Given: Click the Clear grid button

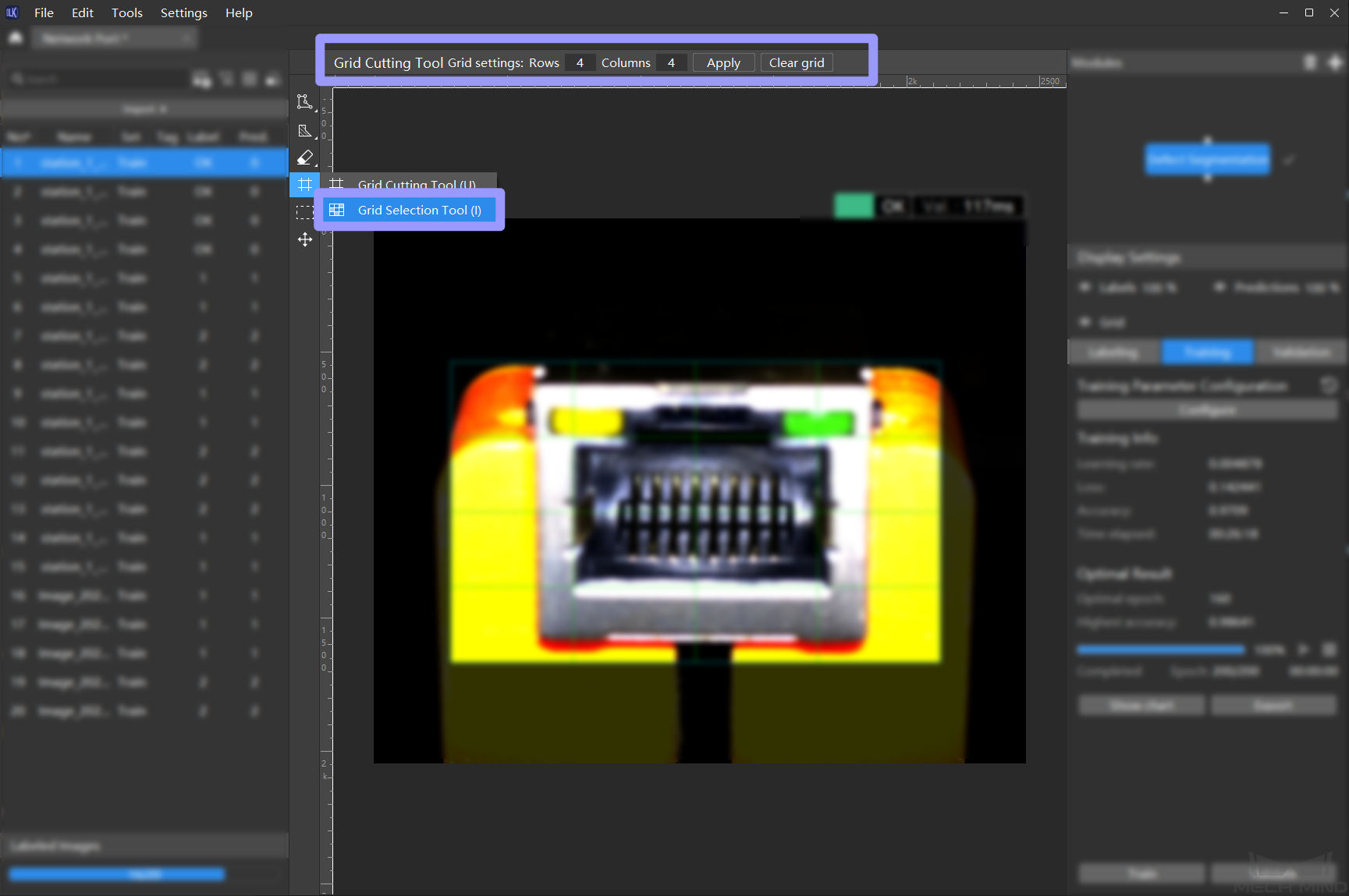Looking at the screenshot, I should point(797,62).
